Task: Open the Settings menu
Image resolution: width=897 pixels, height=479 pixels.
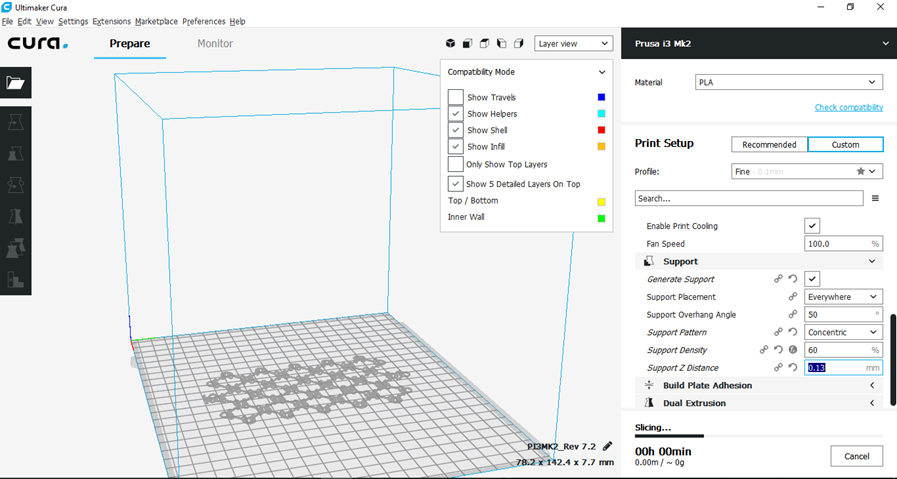Action: pos(73,21)
